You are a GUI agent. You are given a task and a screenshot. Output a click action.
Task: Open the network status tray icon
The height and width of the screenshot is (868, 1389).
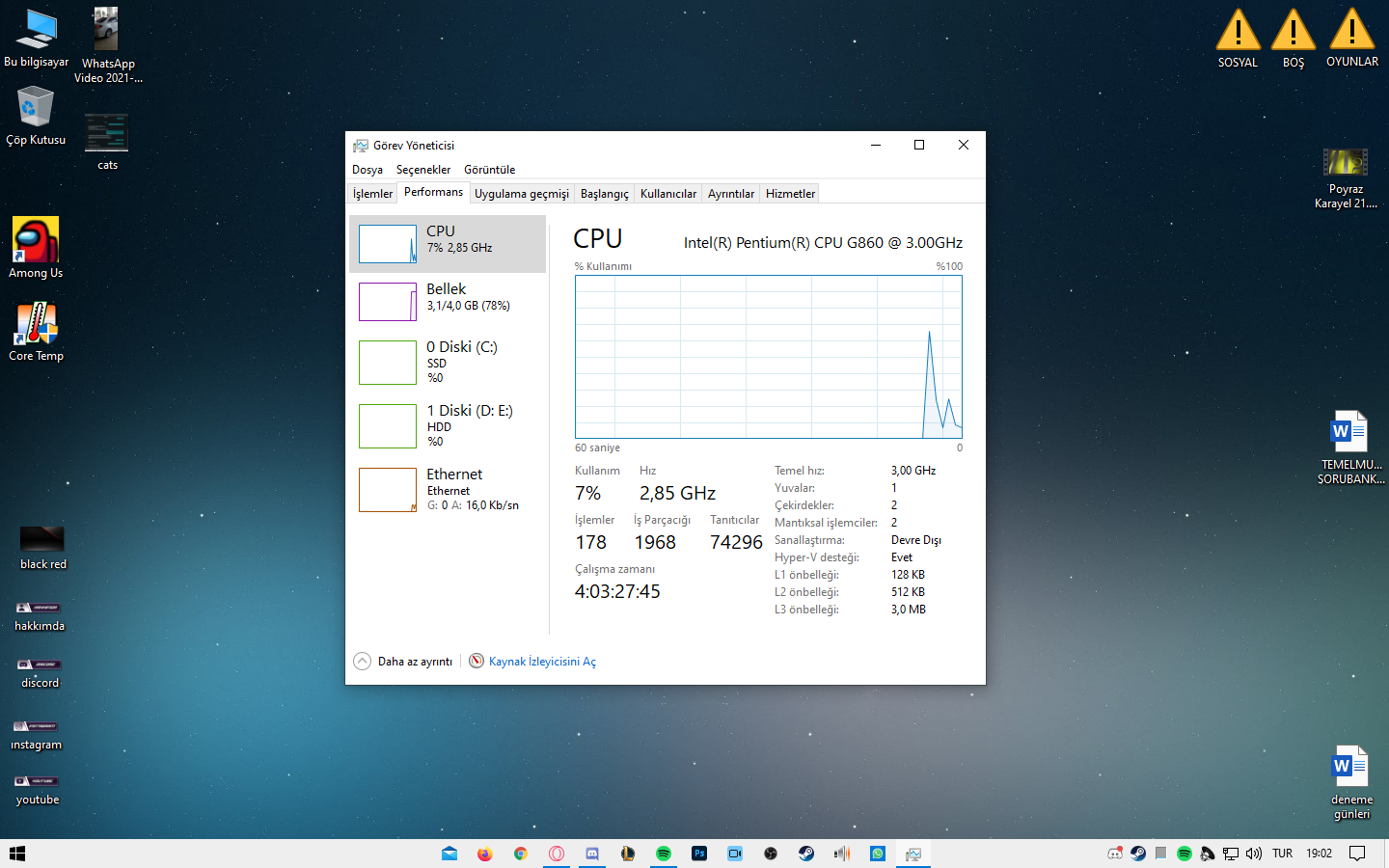click(x=1231, y=854)
